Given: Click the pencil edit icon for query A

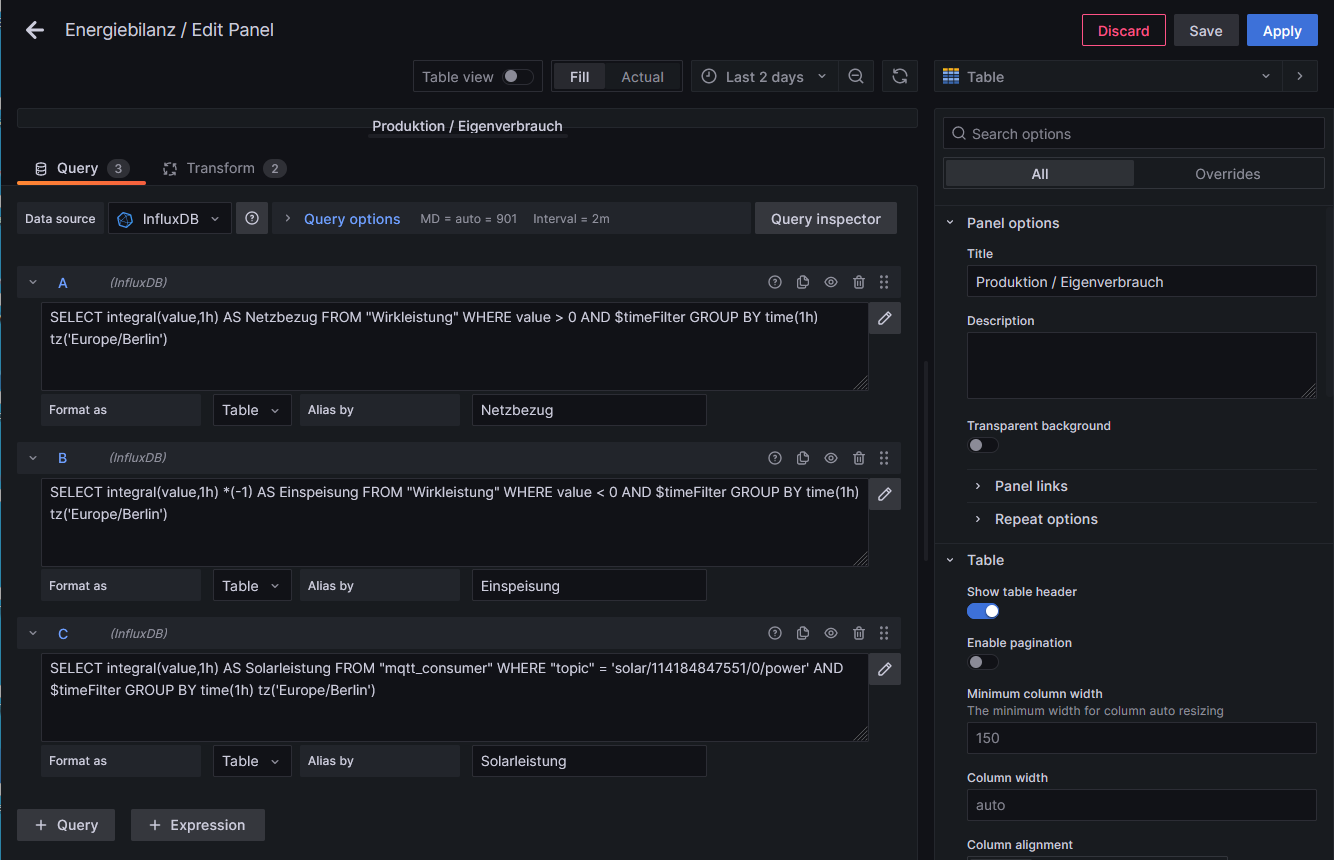Looking at the screenshot, I should click(884, 318).
